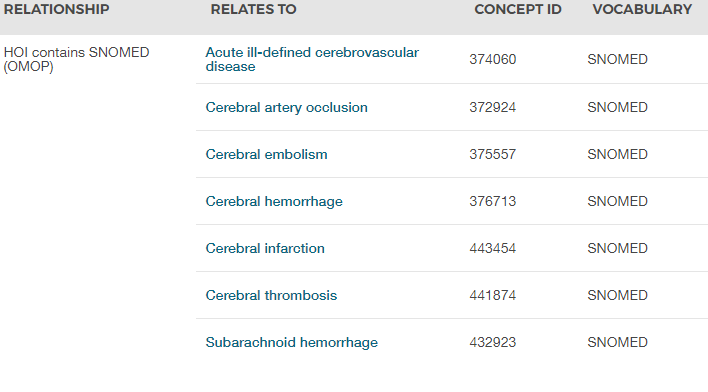This screenshot has height=392, width=708.
Task: Select concept ID 372924 cell
Action: [493, 107]
